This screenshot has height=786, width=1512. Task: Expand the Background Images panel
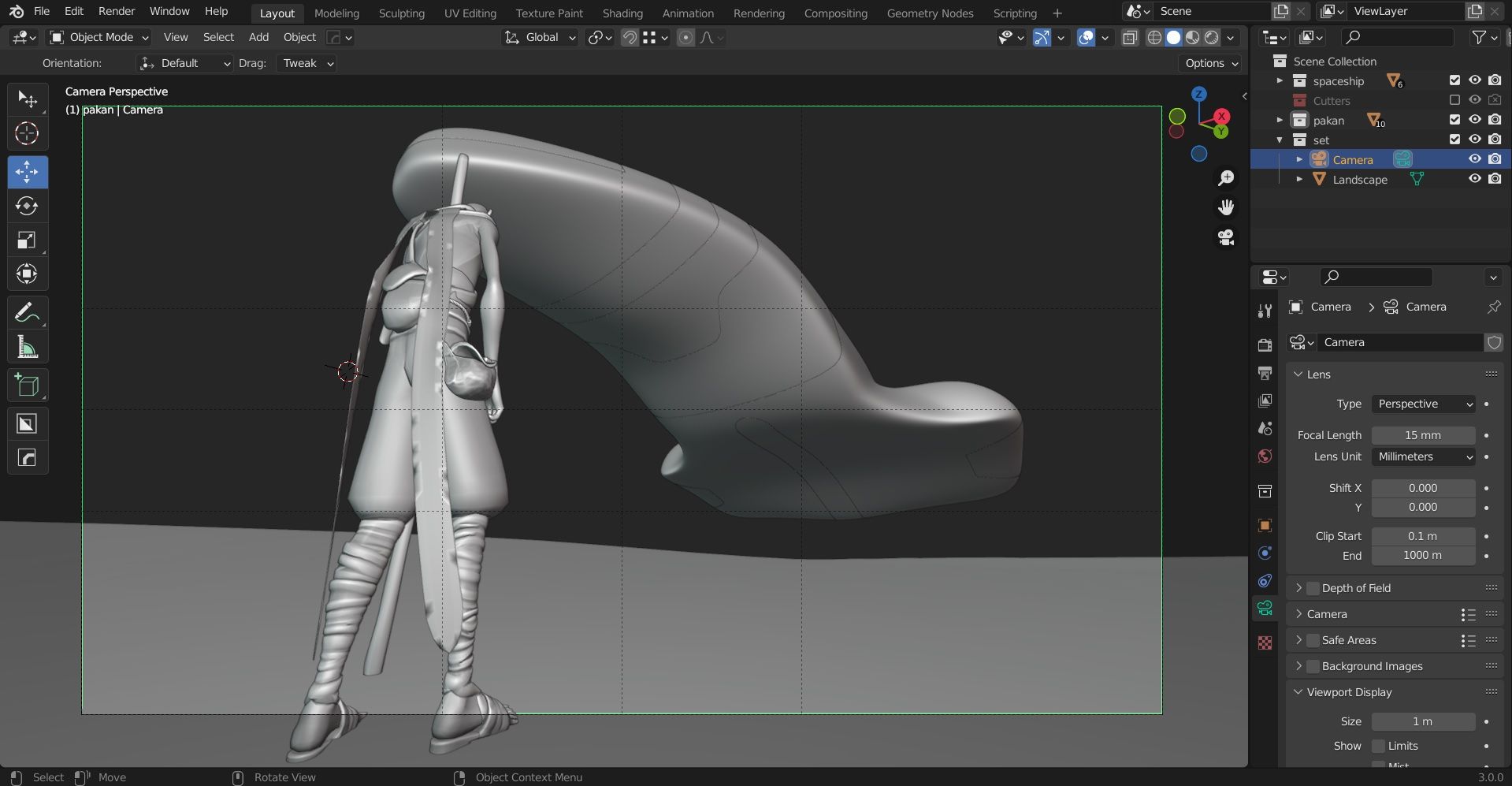tap(1299, 666)
